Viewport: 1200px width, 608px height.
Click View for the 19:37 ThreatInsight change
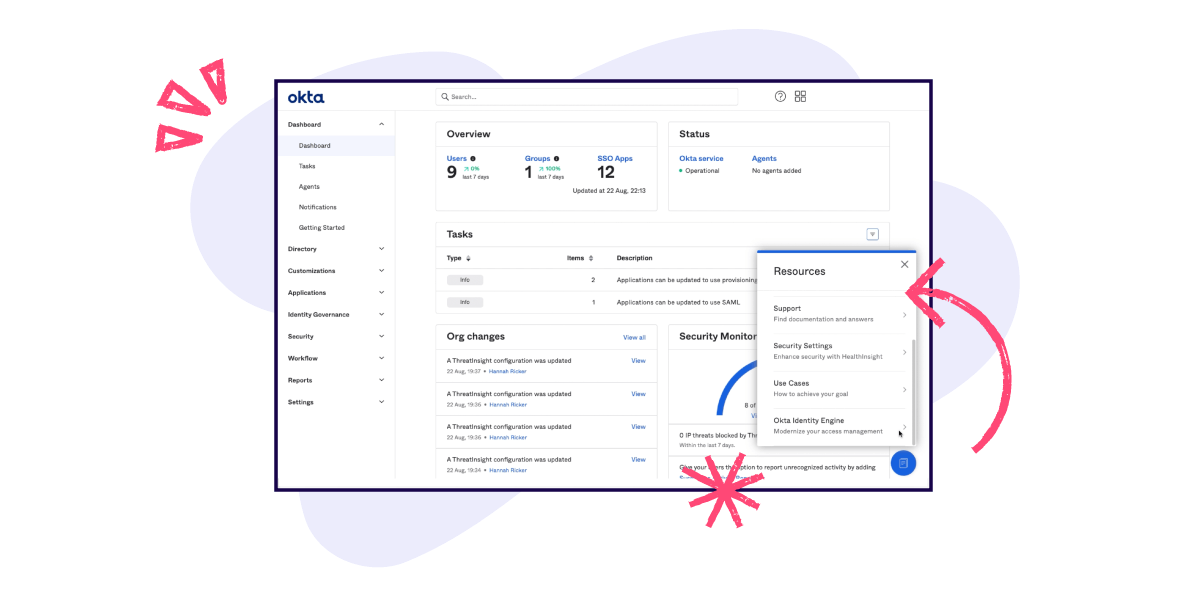pos(638,361)
